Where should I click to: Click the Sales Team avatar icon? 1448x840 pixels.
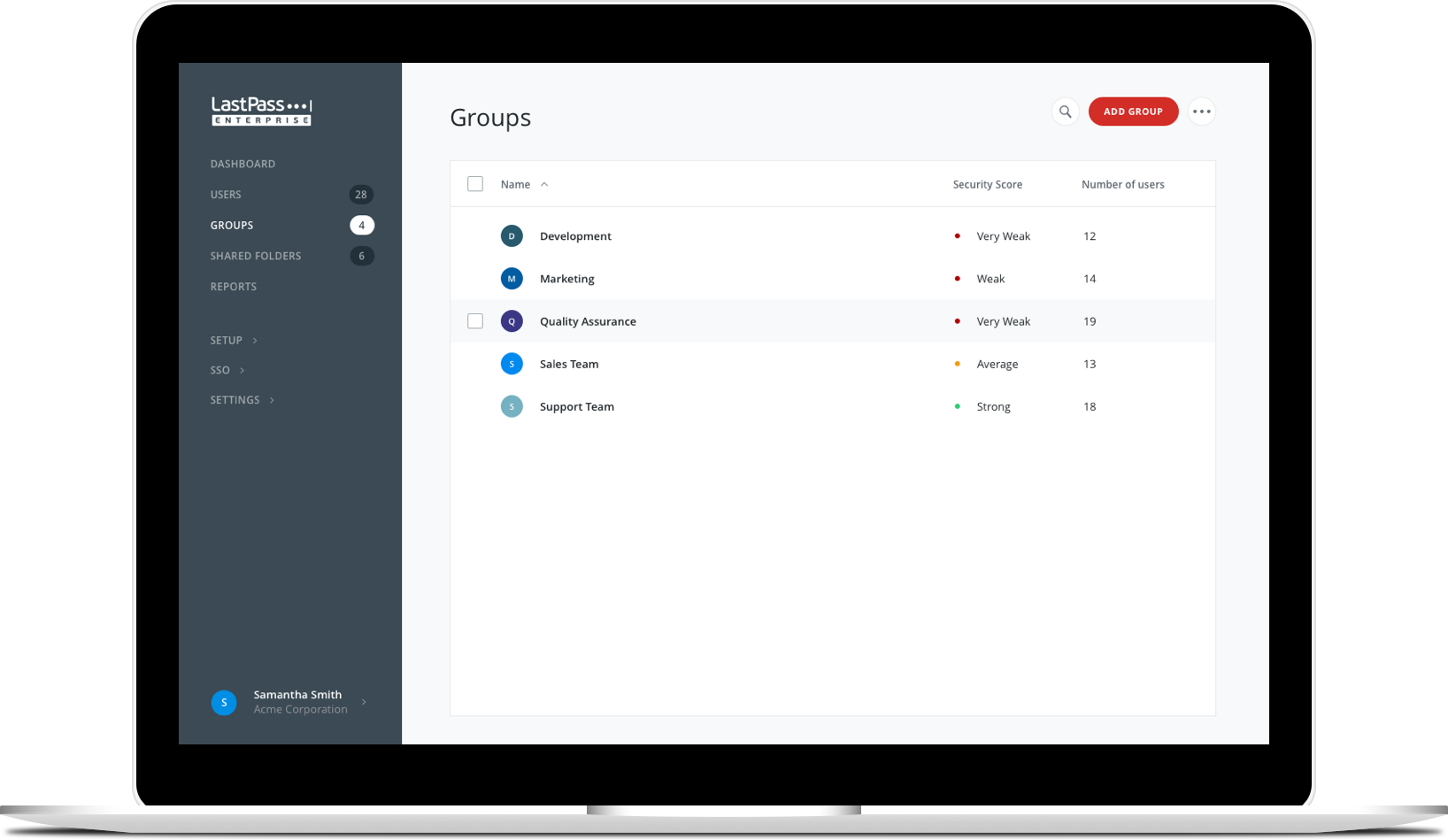(512, 363)
